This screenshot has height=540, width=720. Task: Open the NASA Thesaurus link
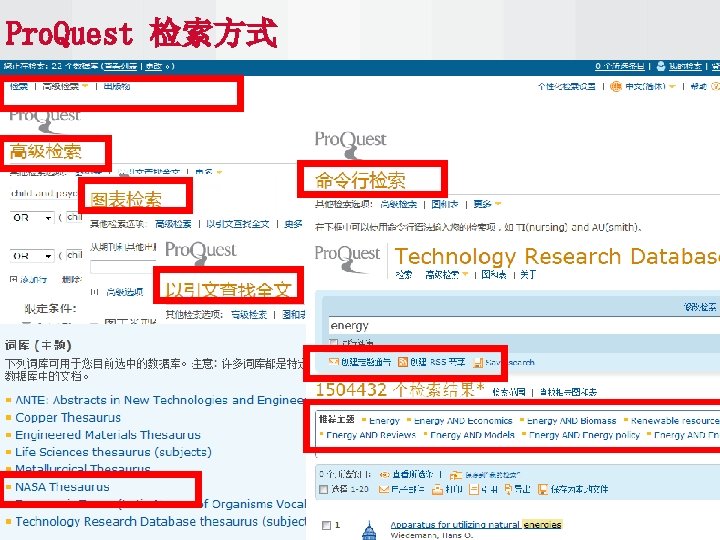point(62,487)
